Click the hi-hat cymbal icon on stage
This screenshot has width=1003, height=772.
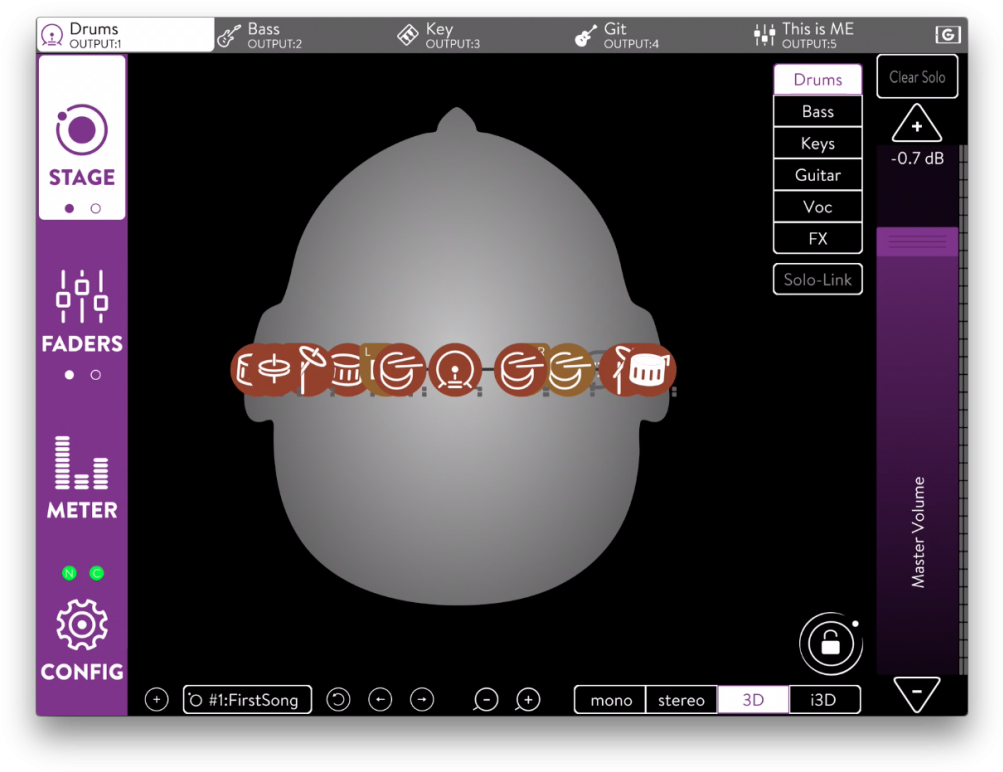tap(272, 369)
